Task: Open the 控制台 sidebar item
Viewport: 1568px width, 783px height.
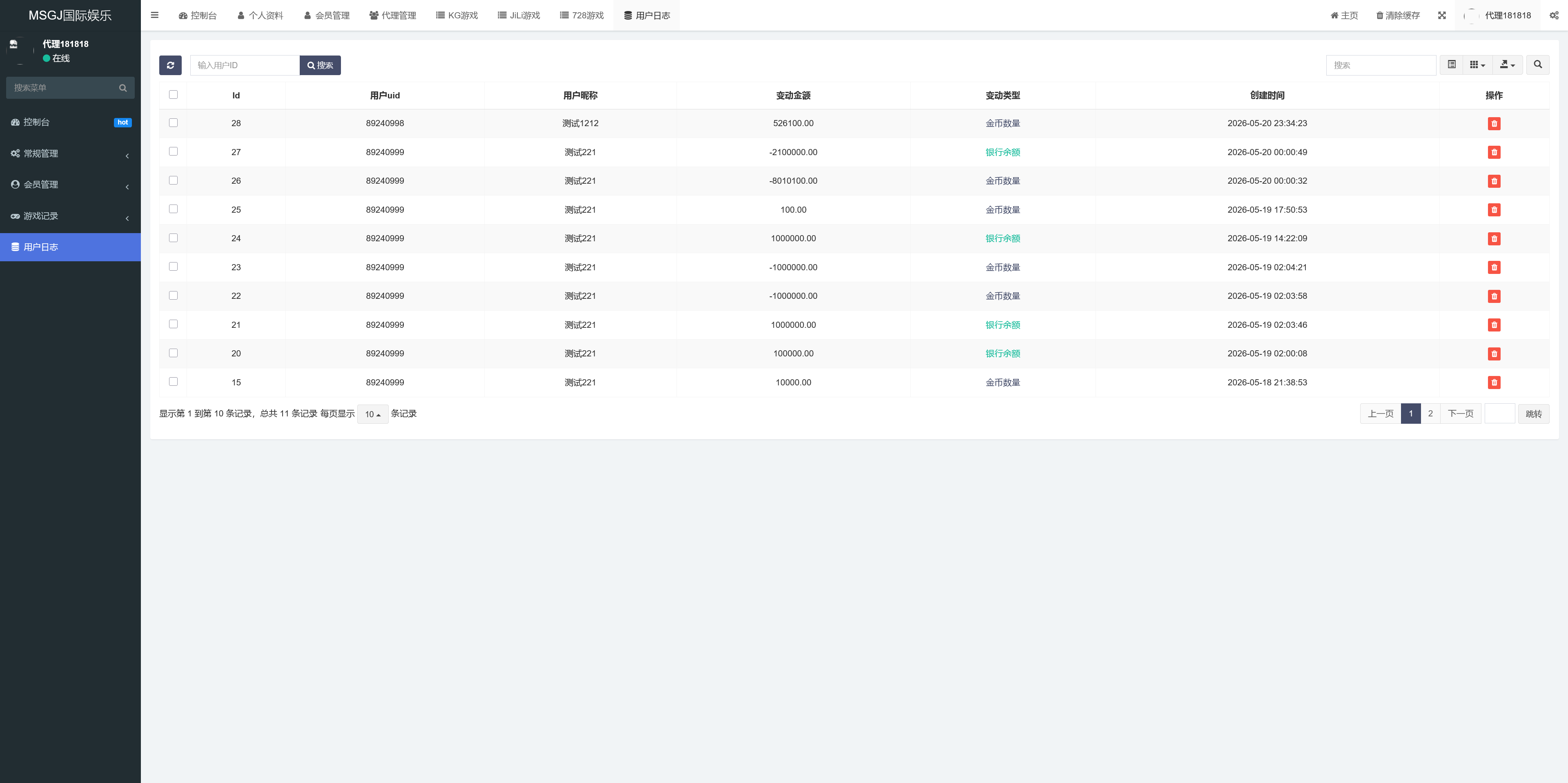Action: click(x=70, y=122)
